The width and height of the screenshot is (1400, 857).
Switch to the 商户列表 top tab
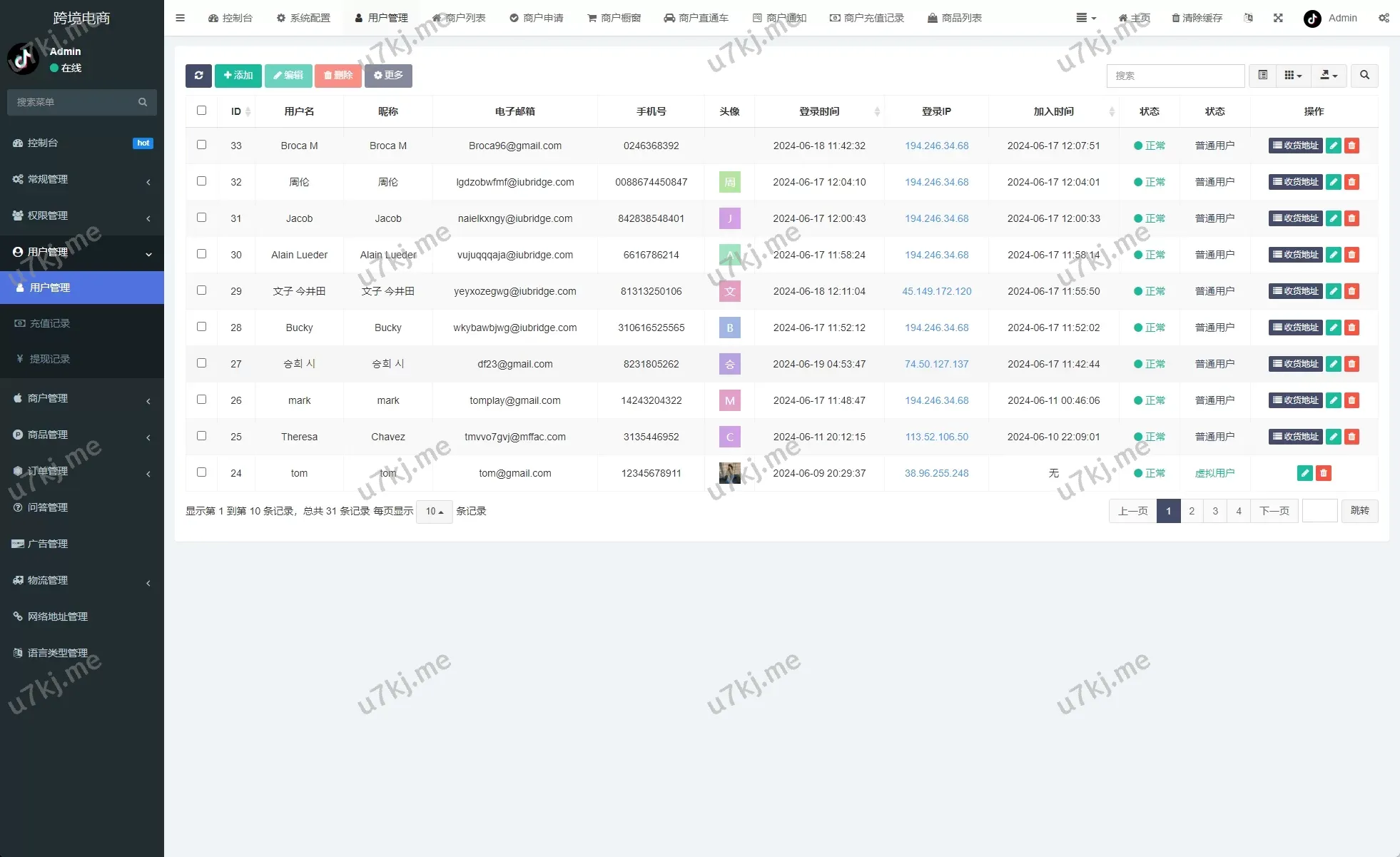[x=459, y=18]
